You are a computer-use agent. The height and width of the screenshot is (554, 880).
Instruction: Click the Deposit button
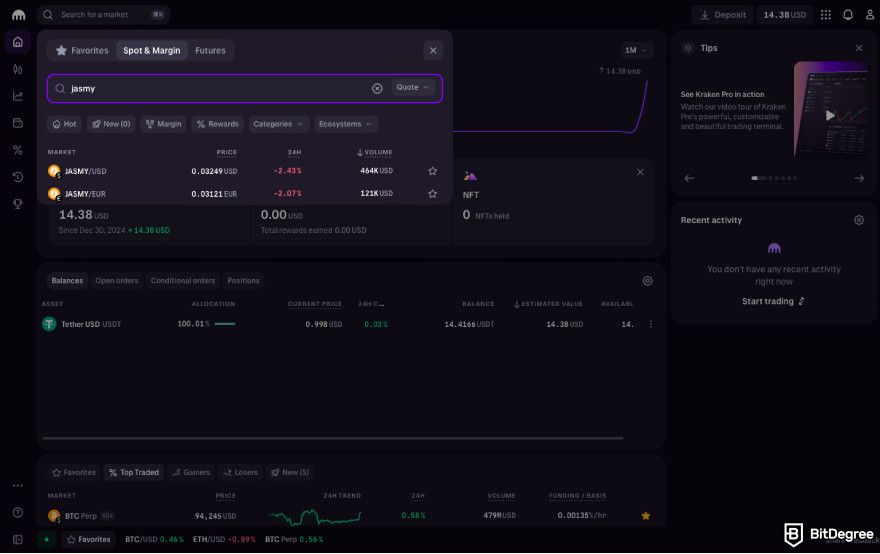click(723, 15)
